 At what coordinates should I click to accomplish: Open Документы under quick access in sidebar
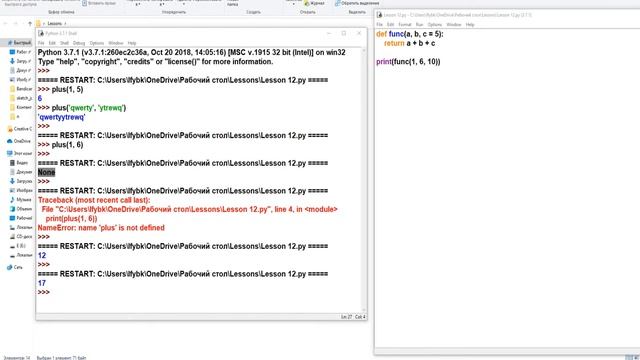tap(20, 70)
